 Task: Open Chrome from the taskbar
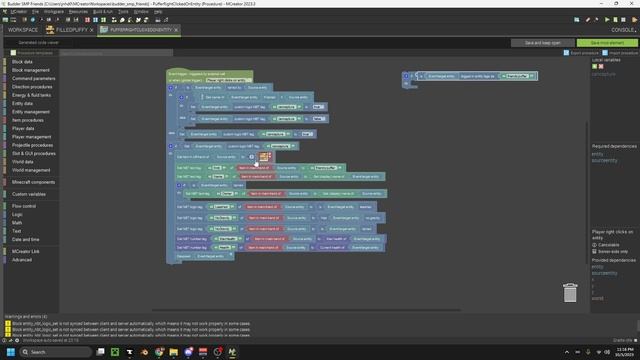pos(159,352)
